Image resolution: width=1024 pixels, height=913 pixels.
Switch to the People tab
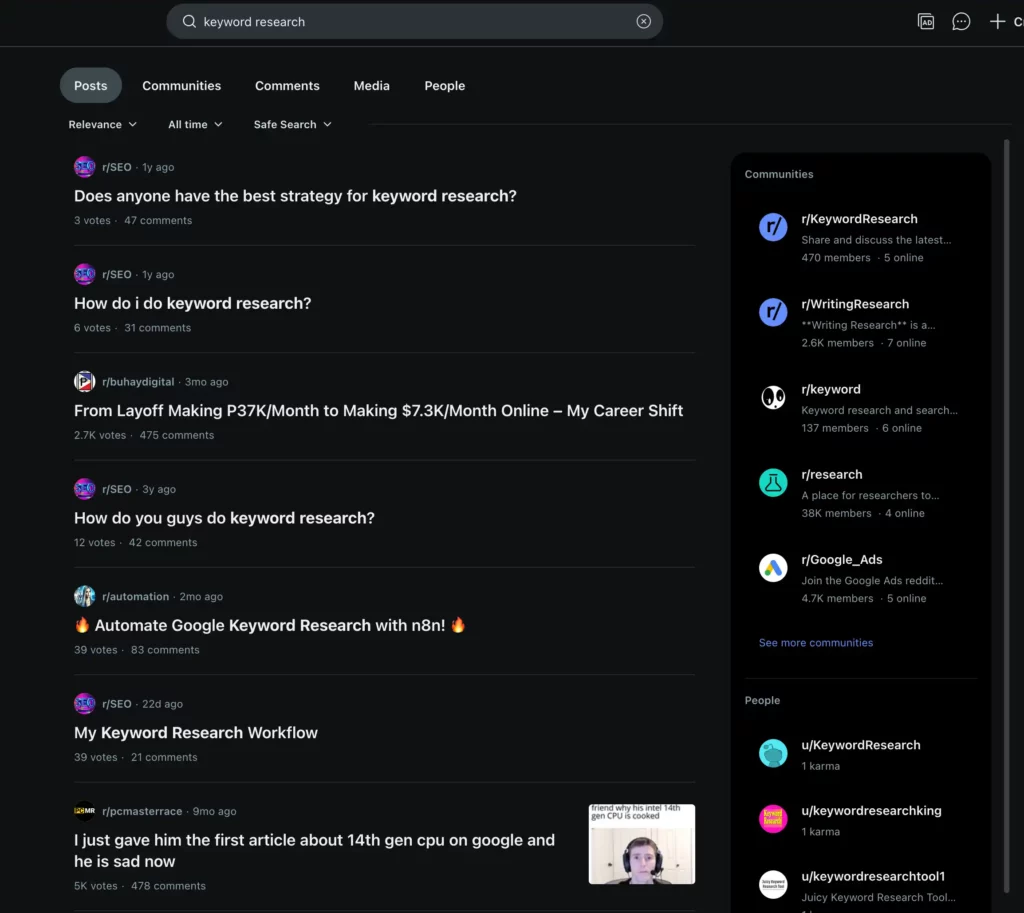click(444, 86)
